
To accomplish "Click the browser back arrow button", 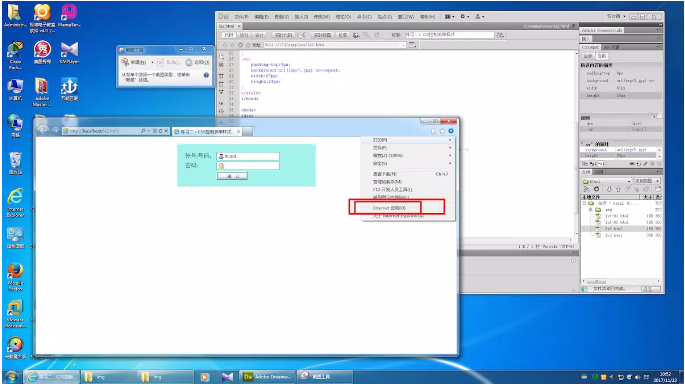I will [43, 130].
